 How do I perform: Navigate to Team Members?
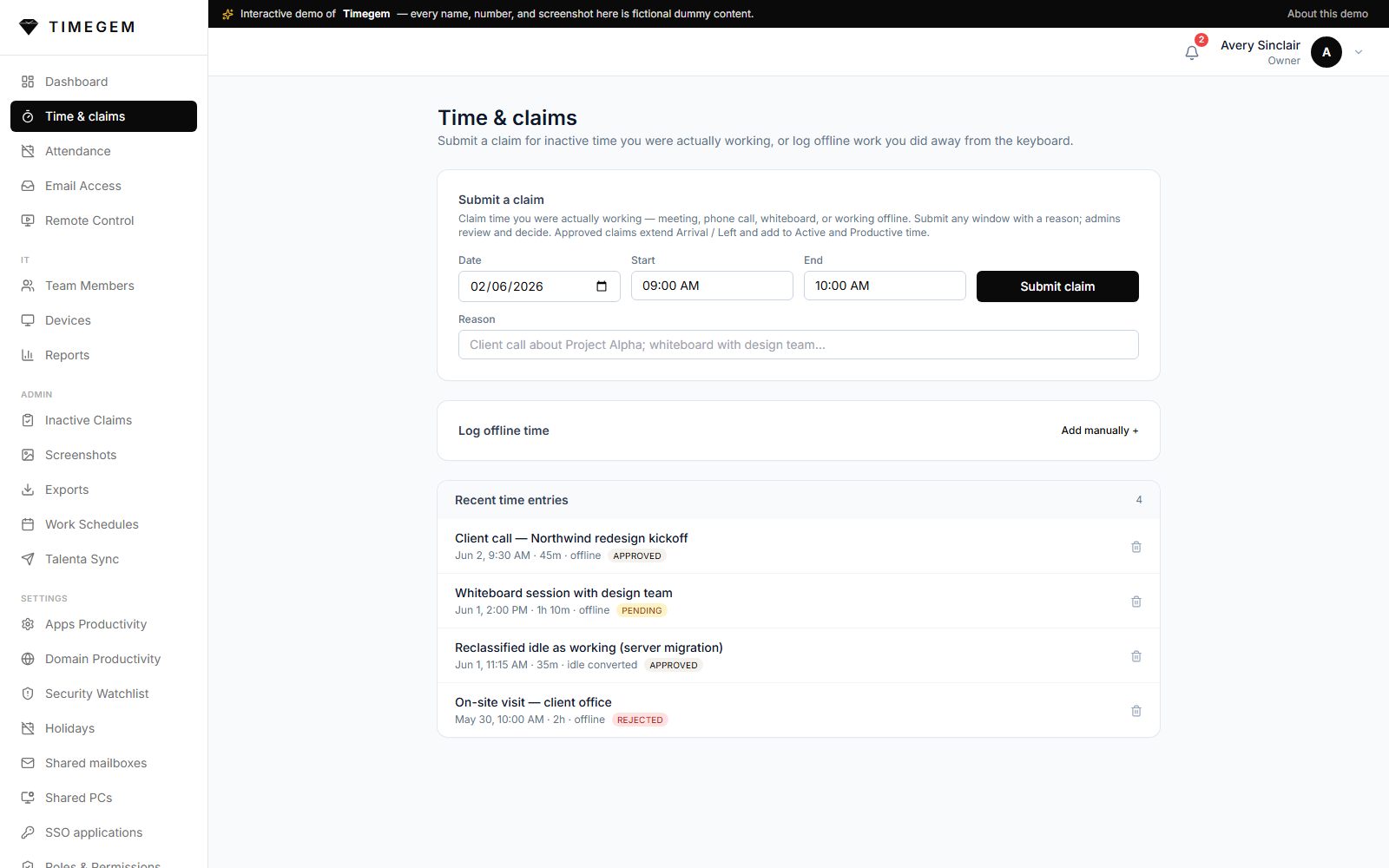click(x=103, y=286)
